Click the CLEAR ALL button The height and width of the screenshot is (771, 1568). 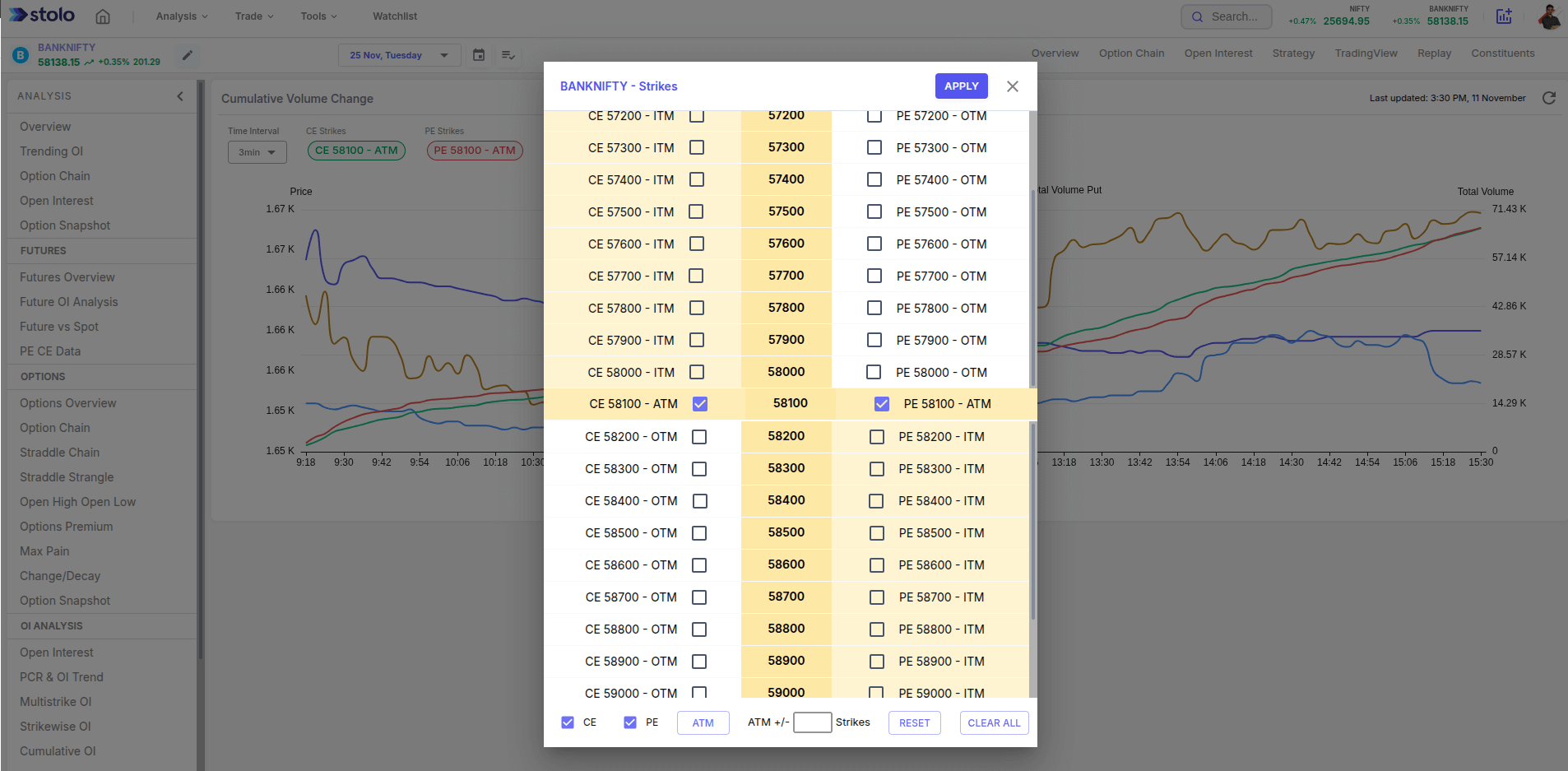coord(994,722)
